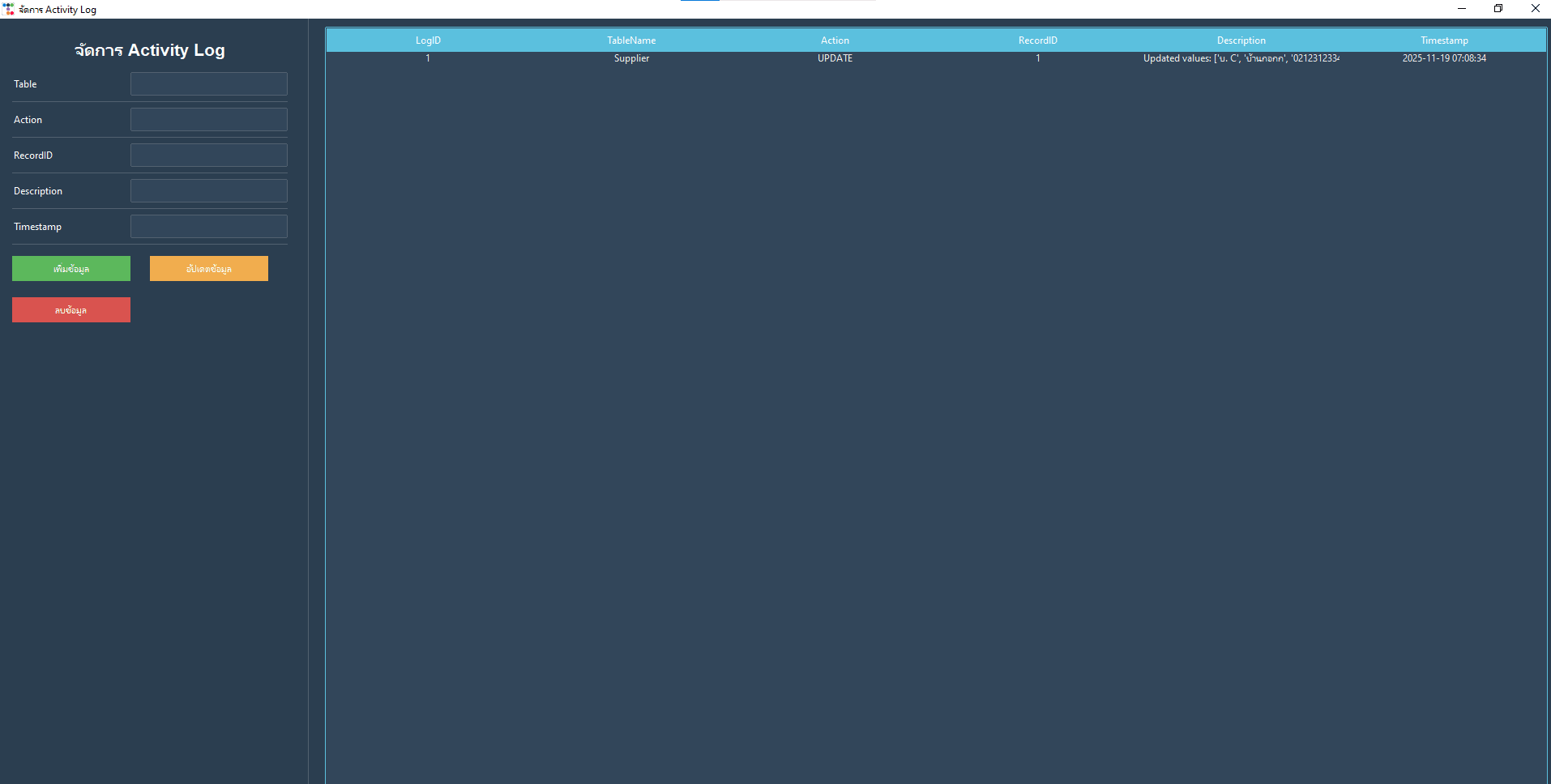Click the Timestamp column header

[1444, 40]
